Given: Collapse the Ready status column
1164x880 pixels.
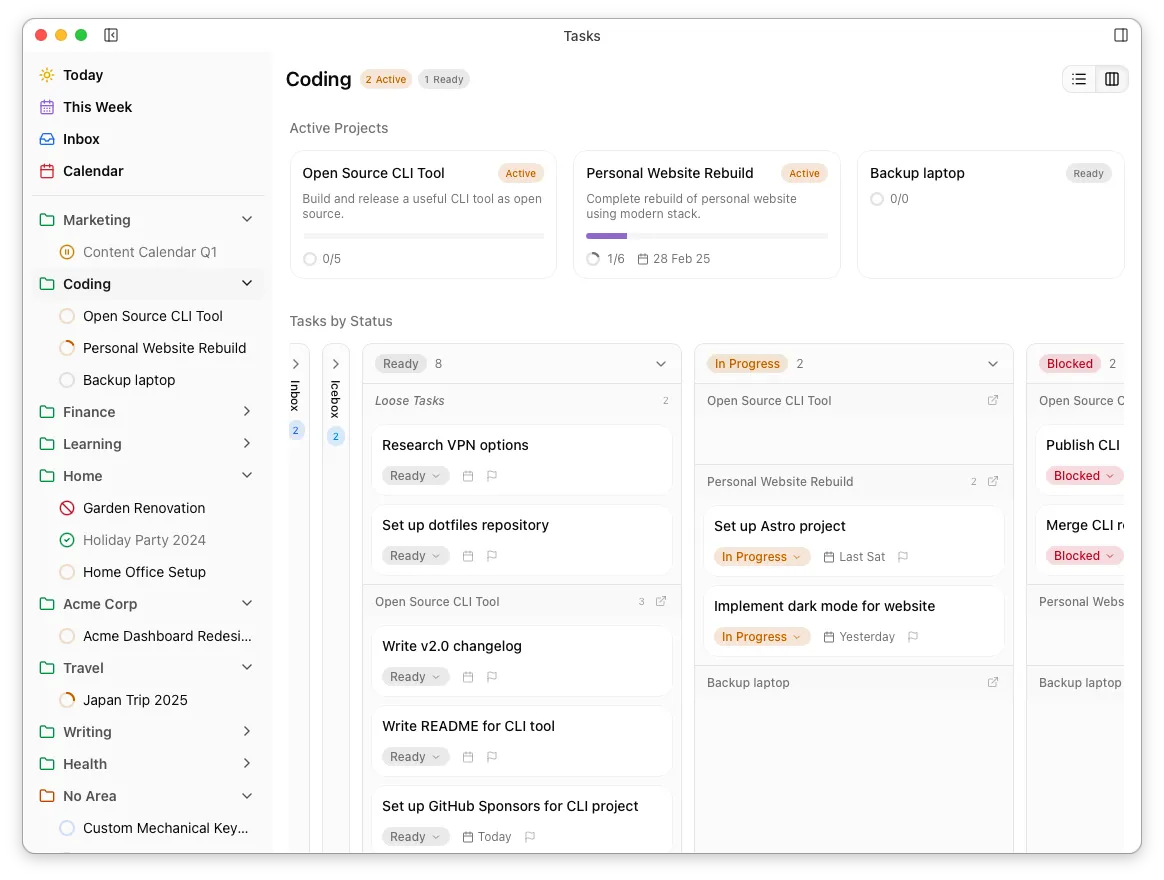Looking at the screenshot, I should click(x=659, y=363).
